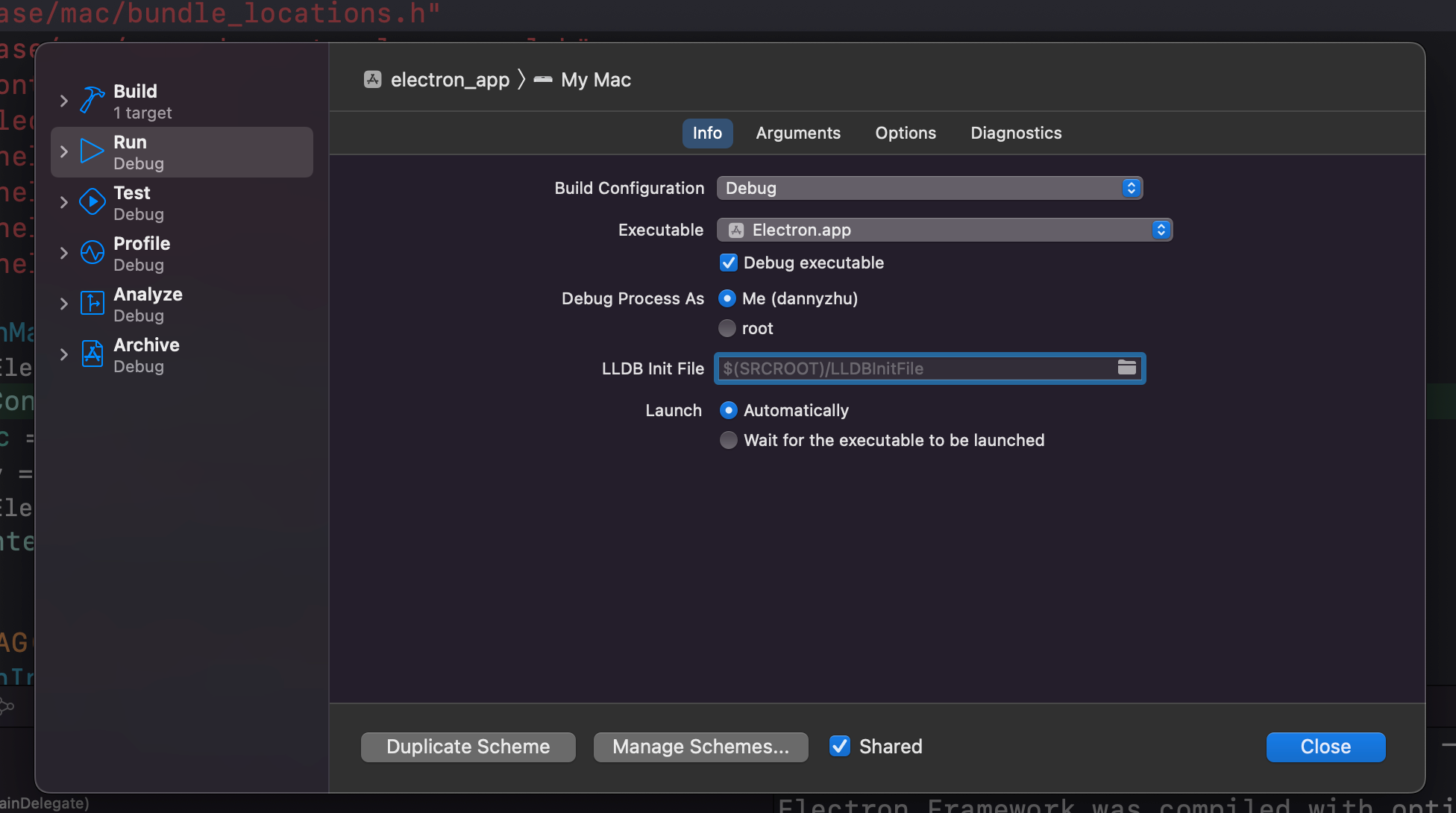Click the My Mac destination breadcrumb

click(x=583, y=79)
